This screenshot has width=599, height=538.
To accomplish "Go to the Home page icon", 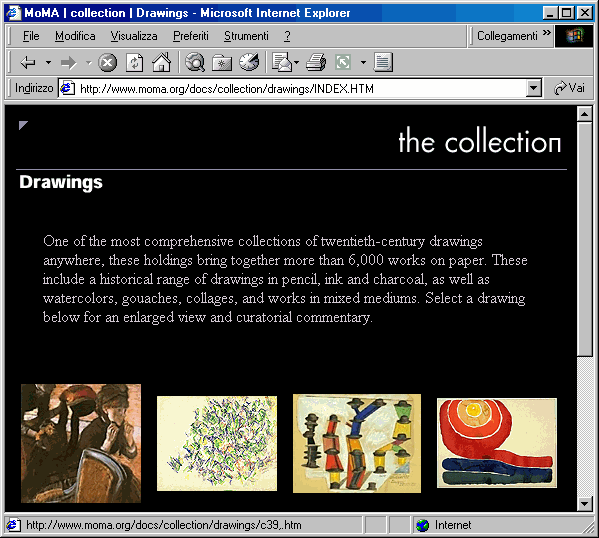I will click(162, 62).
